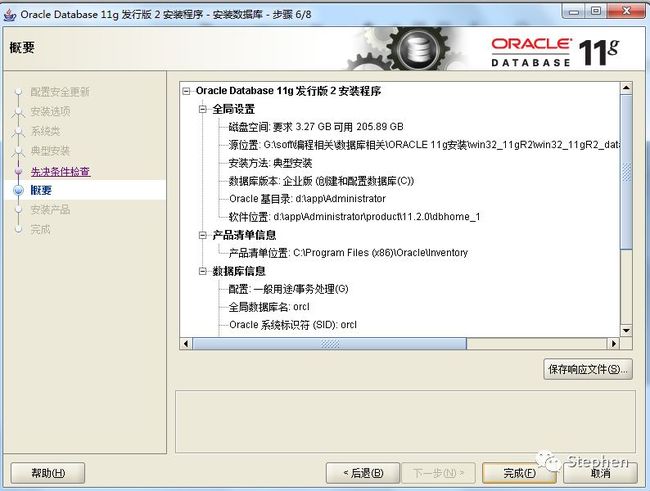The height and width of the screenshot is (491, 650).
Task: Collapse the 产品清单信息 tree node
Action: click(203, 235)
